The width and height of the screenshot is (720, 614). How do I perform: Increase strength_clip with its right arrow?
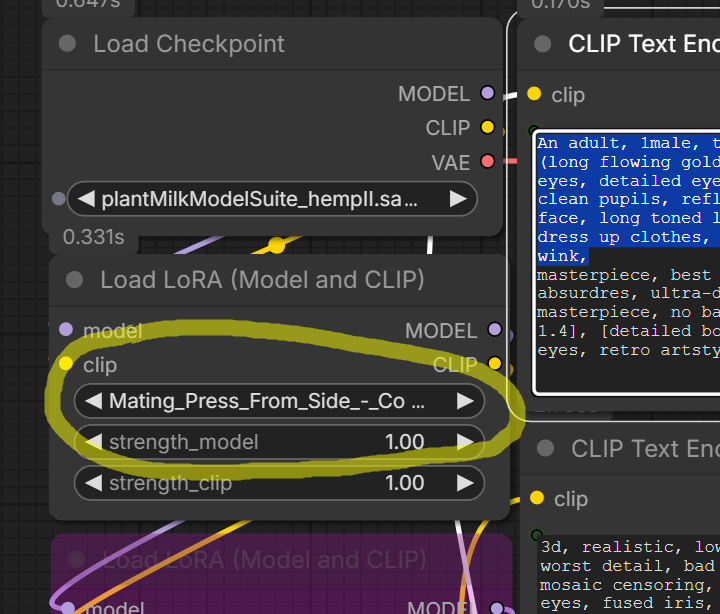click(465, 483)
